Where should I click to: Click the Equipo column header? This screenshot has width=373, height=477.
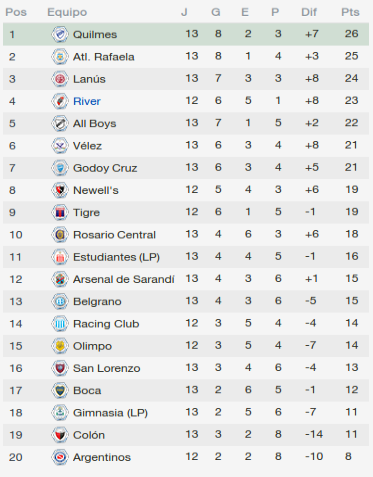[x=67, y=12]
